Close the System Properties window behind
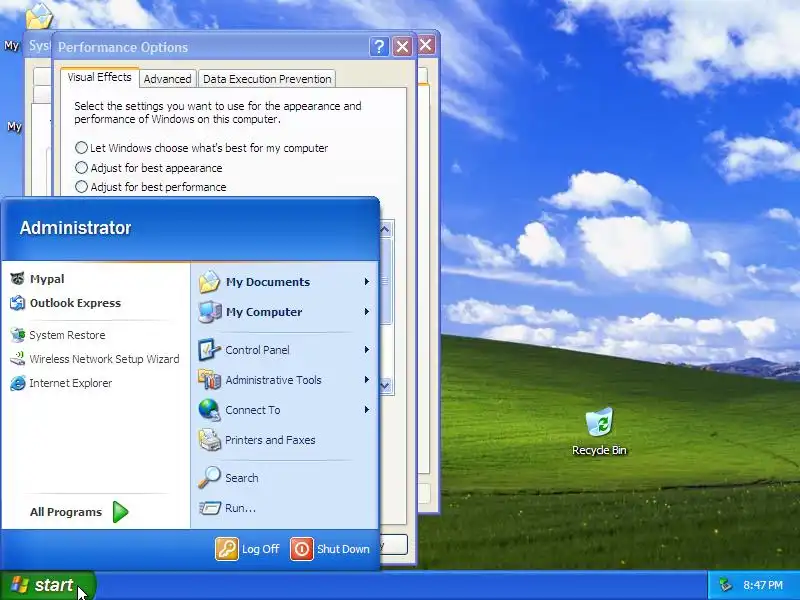This screenshot has height=600, width=800. [426, 45]
